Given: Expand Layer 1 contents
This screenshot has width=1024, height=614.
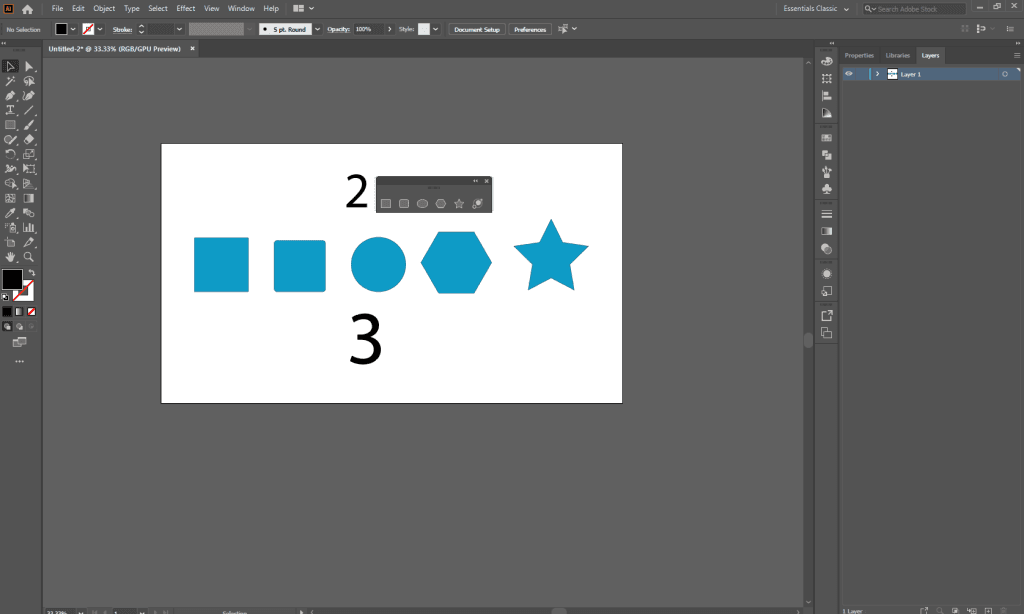Looking at the screenshot, I should (x=877, y=74).
